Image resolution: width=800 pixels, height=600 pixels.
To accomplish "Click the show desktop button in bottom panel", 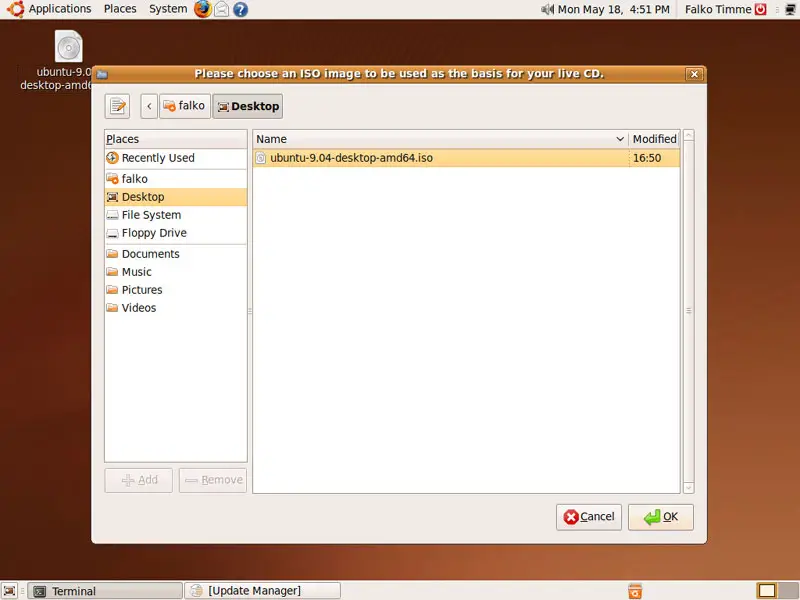I will tap(10, 591).
